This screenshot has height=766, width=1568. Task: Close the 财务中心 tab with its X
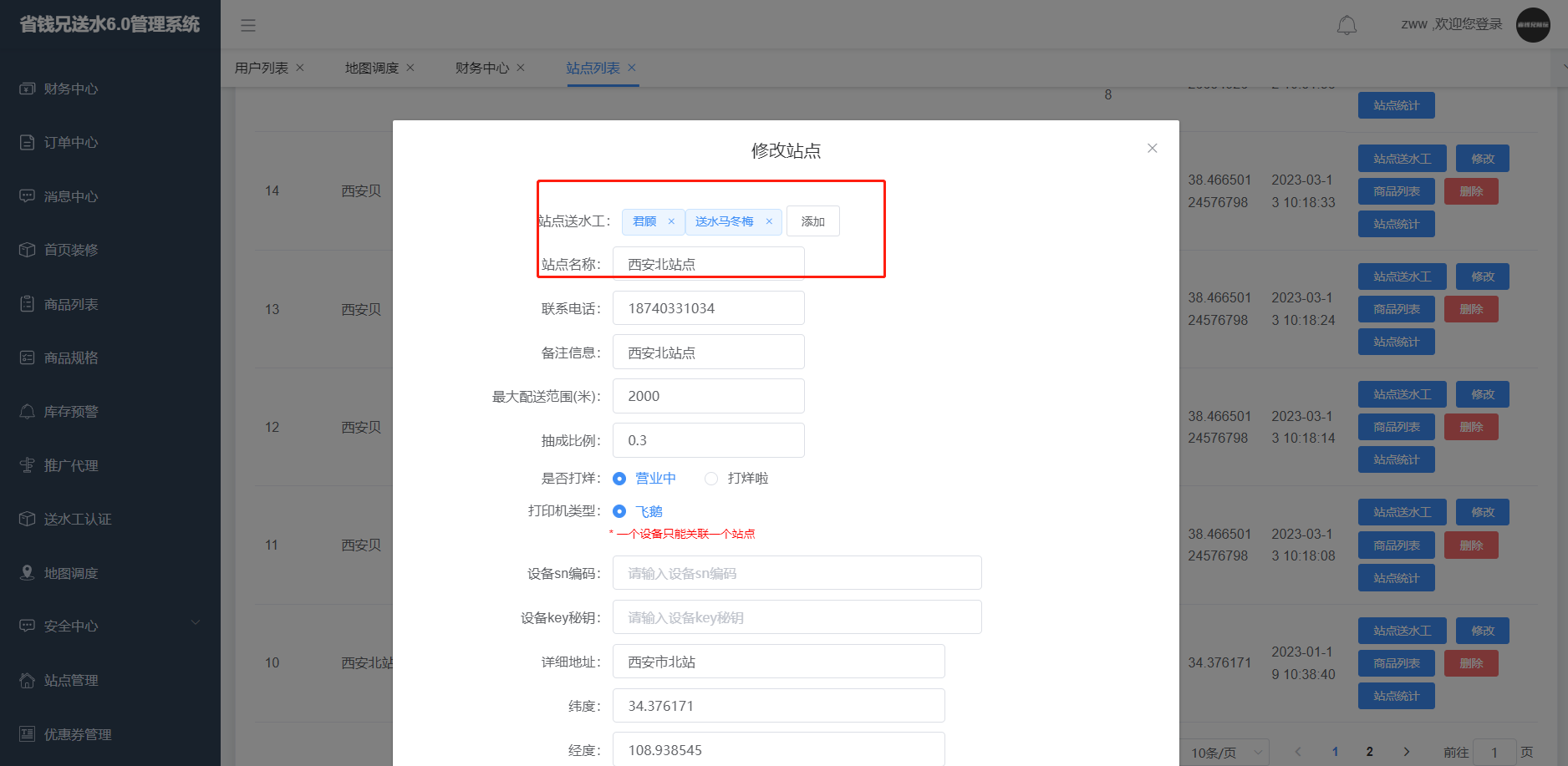pyautogui.click(x=521, y=68)
